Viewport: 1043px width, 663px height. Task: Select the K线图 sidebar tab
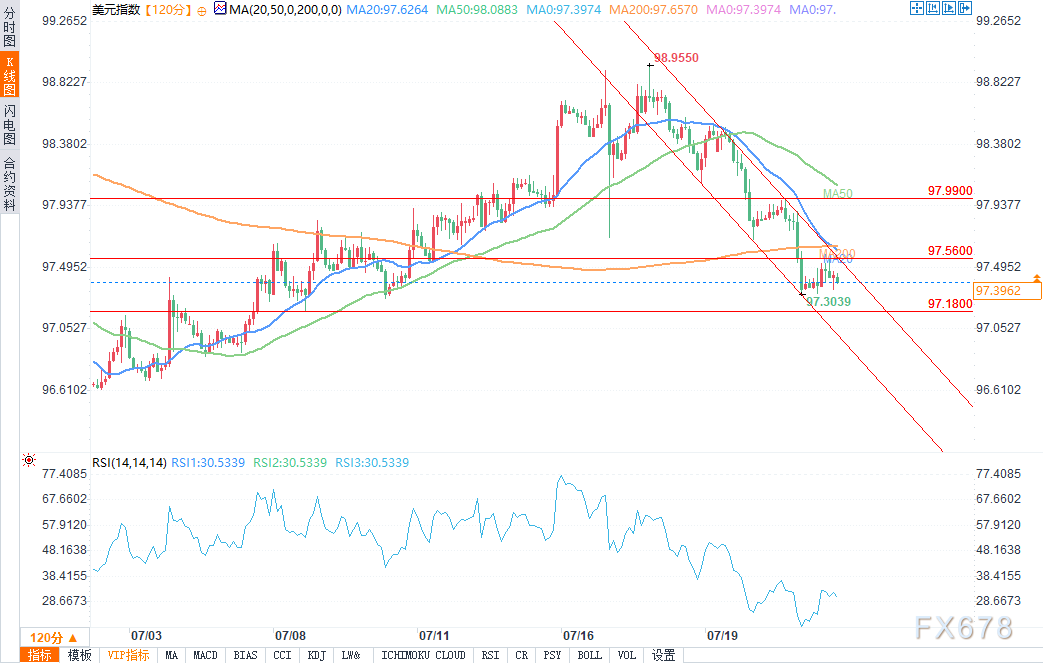tap(9, 78)
